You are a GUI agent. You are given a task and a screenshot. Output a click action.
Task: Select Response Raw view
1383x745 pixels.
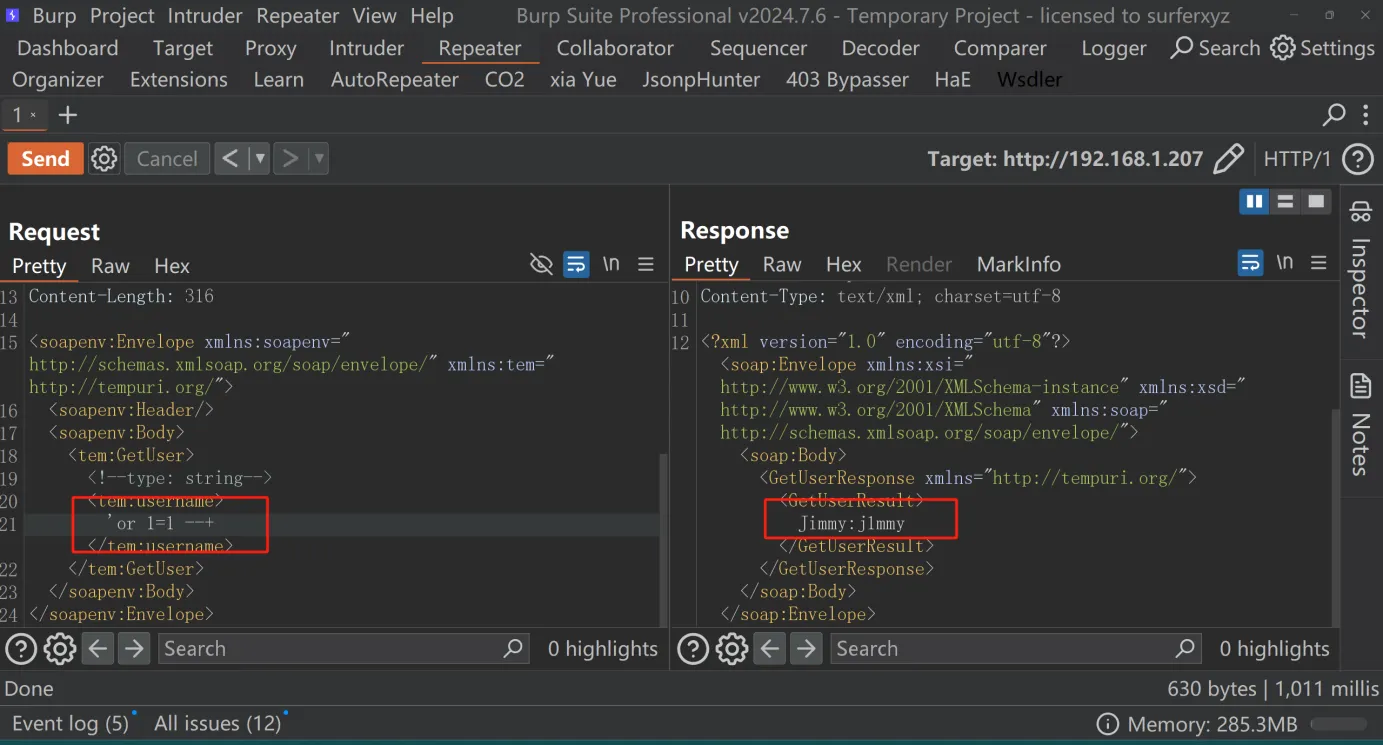(782, 264)
